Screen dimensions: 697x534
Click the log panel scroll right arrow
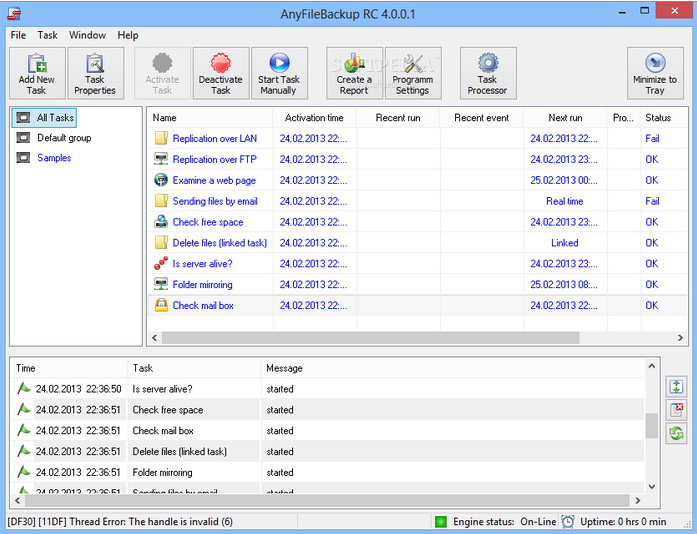pyautogui.click(x=637, y=500)
